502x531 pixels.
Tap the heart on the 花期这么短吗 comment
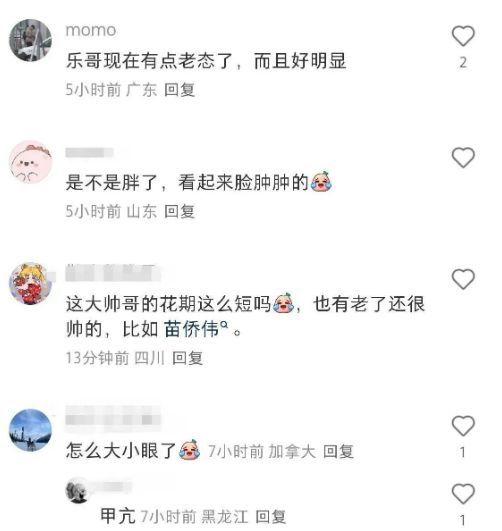463,279
